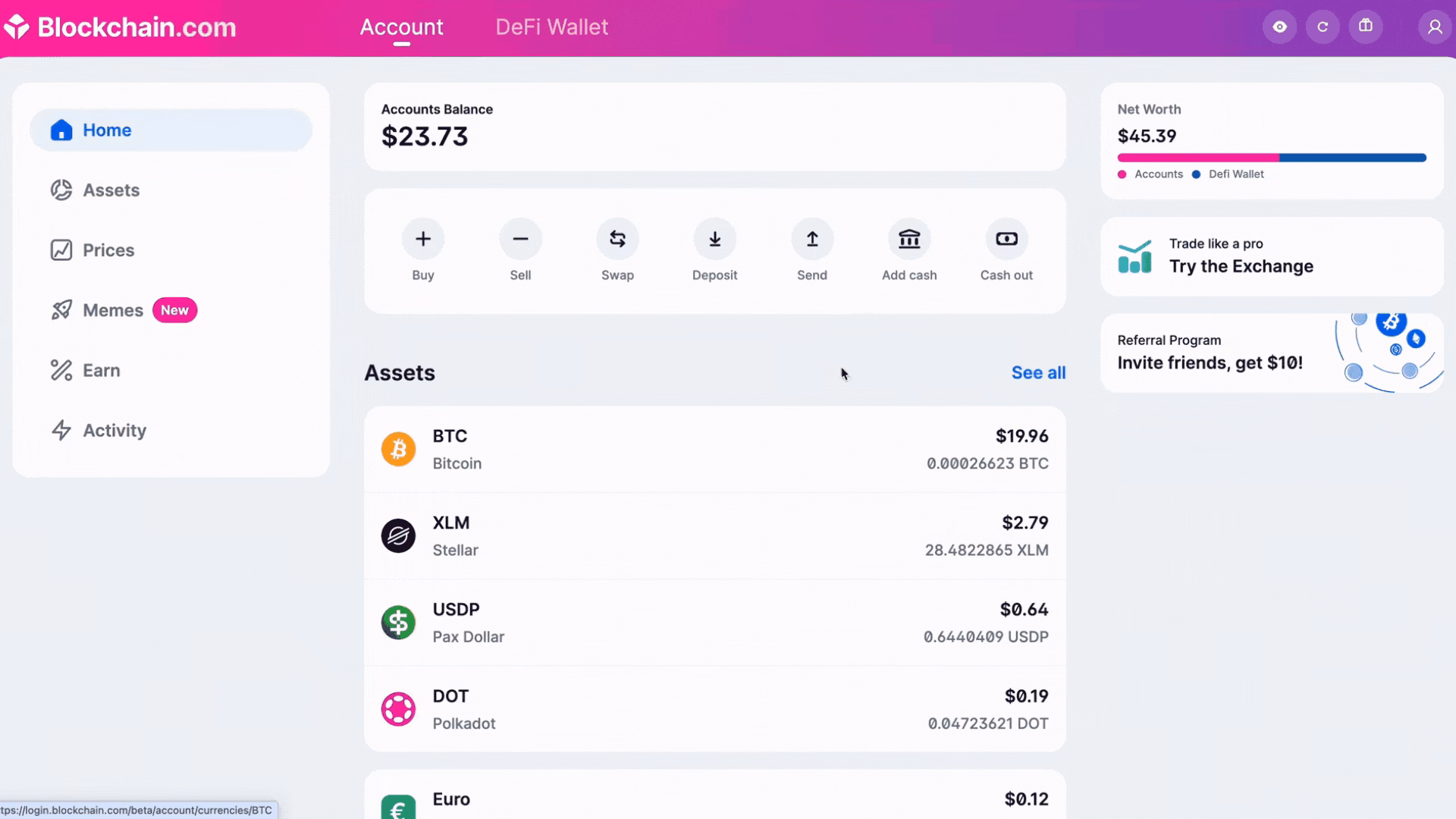The width and height of the screenshot is (1456, 819).
Task: Open the Swap tool
Action: coord(617,238)
